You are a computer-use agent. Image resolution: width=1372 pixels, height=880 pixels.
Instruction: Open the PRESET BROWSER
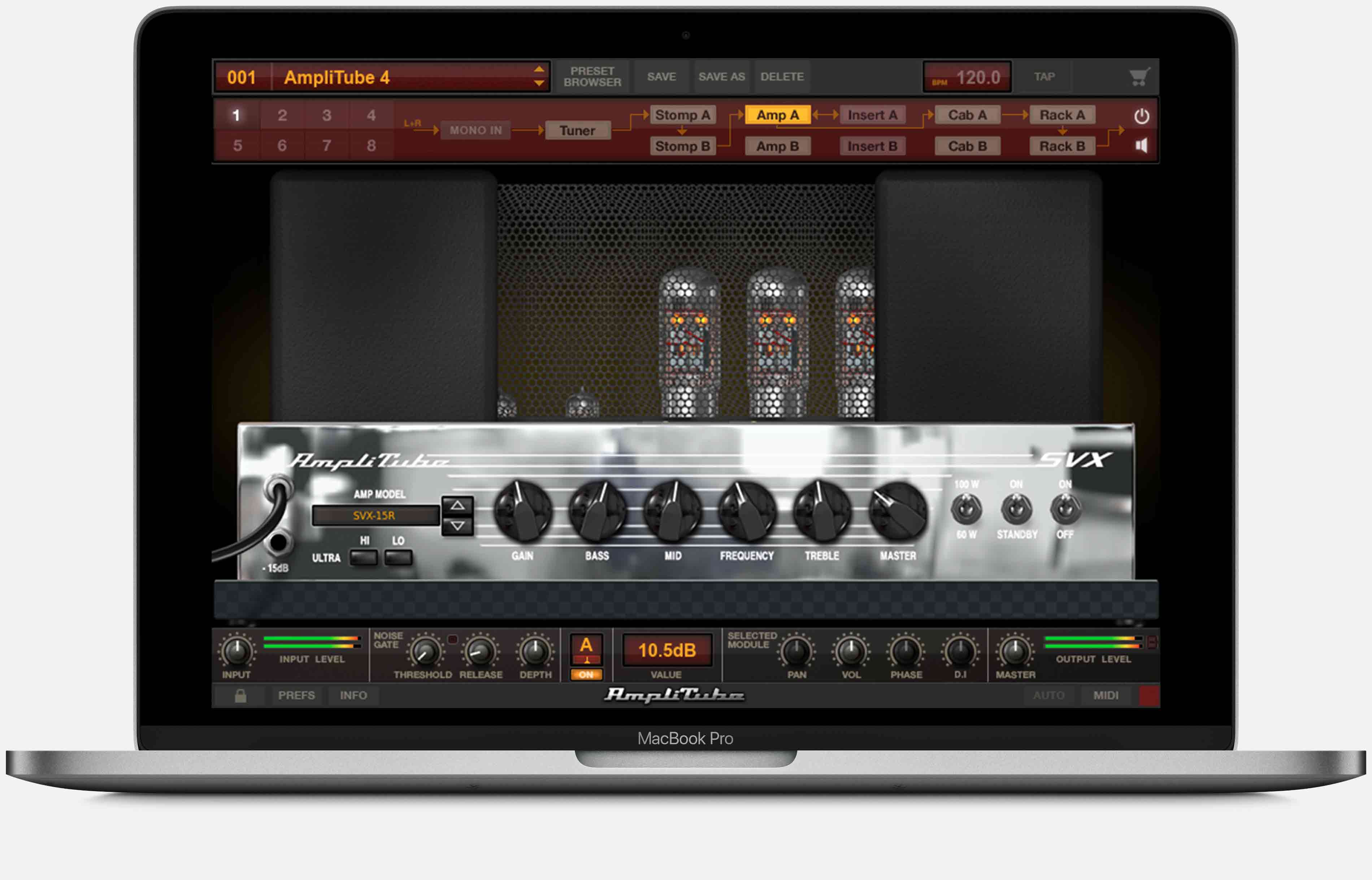pyautogui.click(x=592, y=77)
